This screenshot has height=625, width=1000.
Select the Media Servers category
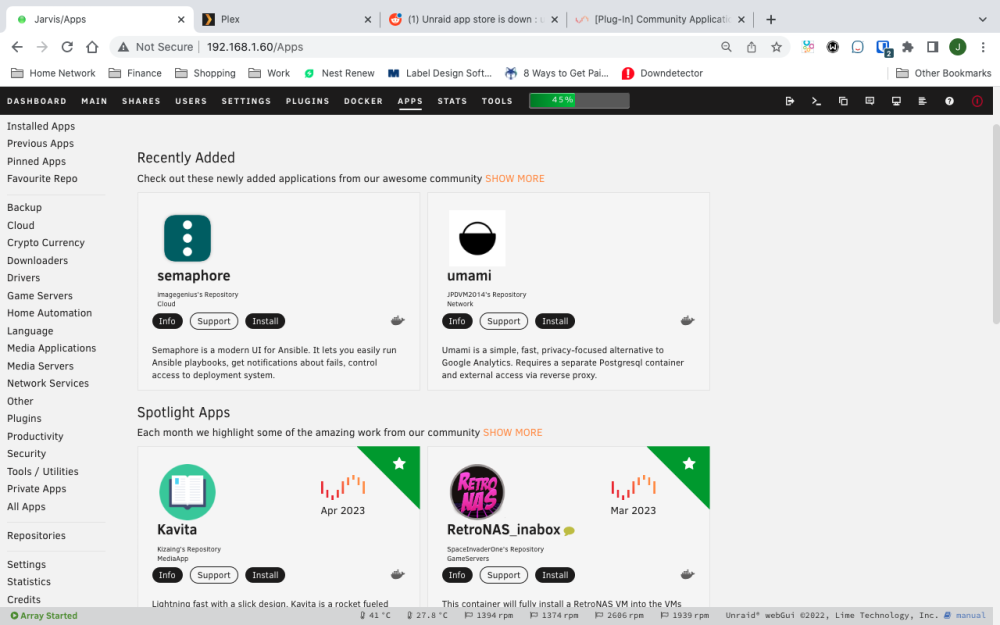point(40,366)
